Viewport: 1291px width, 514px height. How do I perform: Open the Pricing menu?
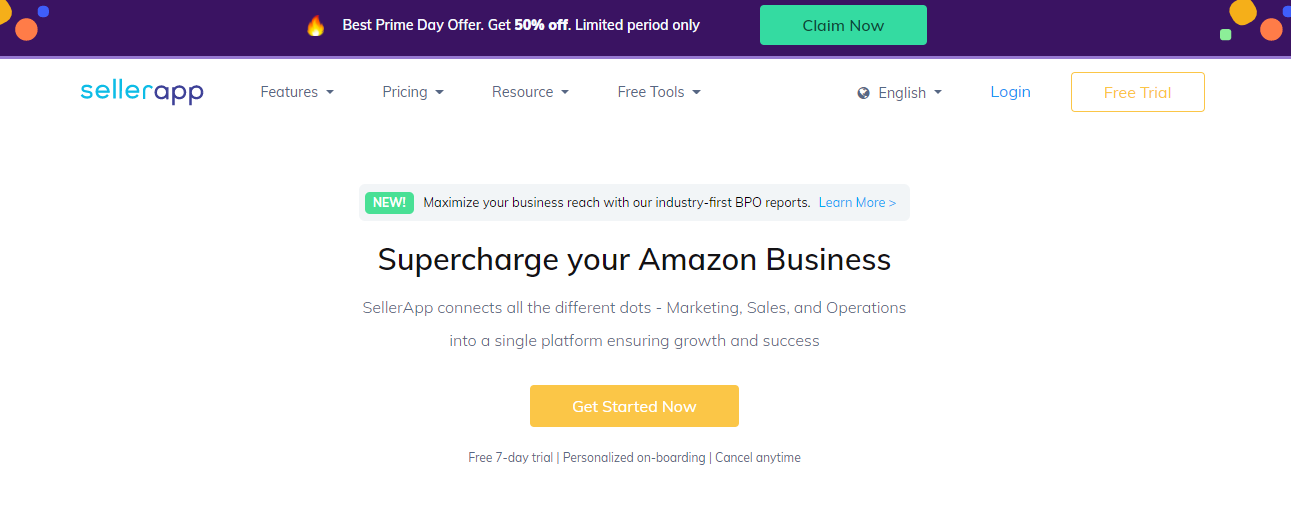[413, 92]
